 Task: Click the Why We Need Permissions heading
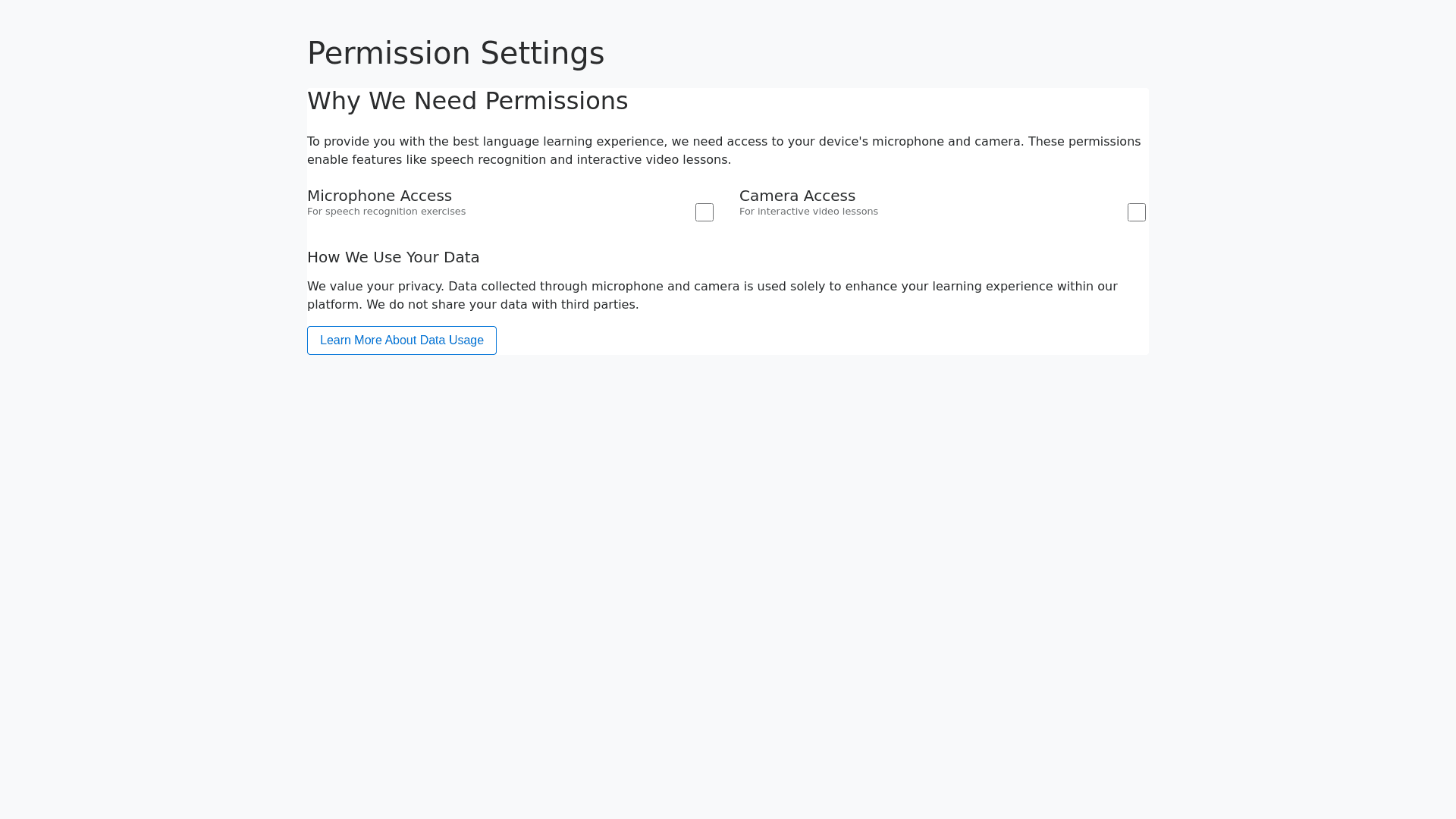click(467, 101)
